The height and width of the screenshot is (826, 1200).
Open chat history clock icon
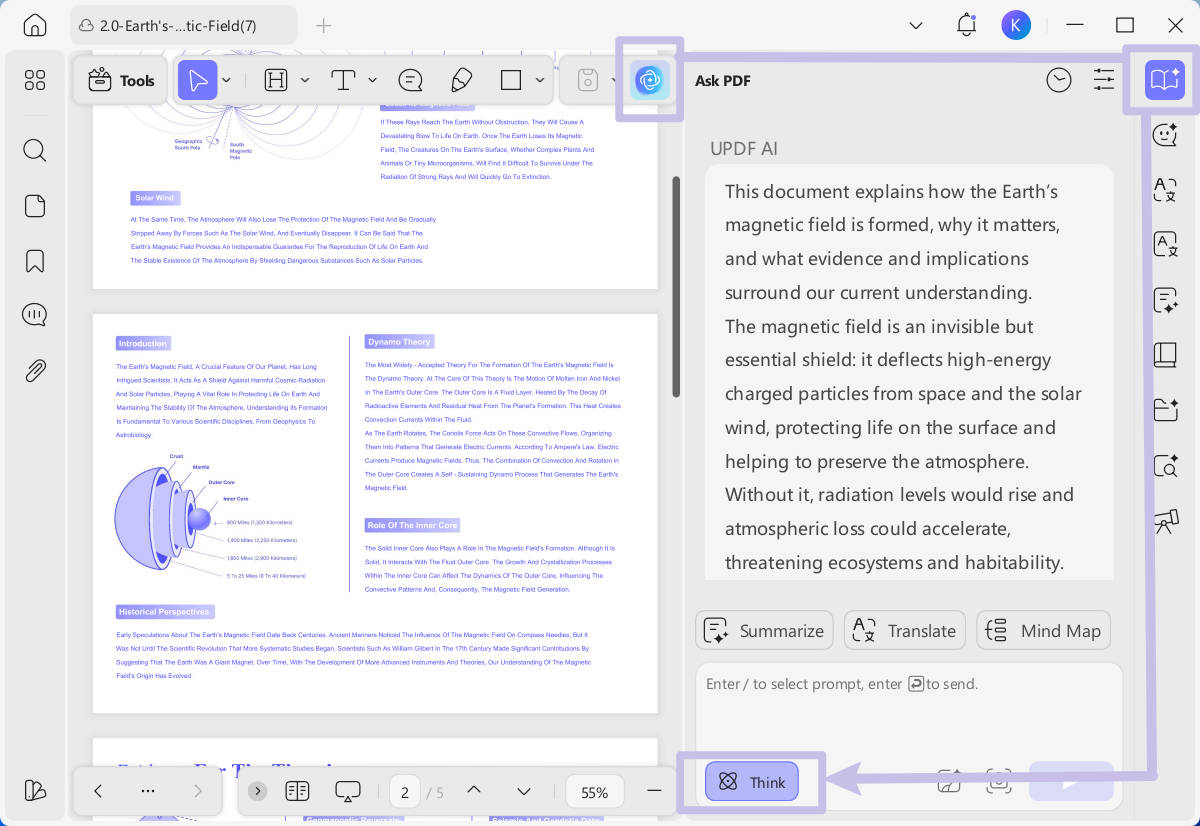pyautogui.click(x=1059, y=80)
